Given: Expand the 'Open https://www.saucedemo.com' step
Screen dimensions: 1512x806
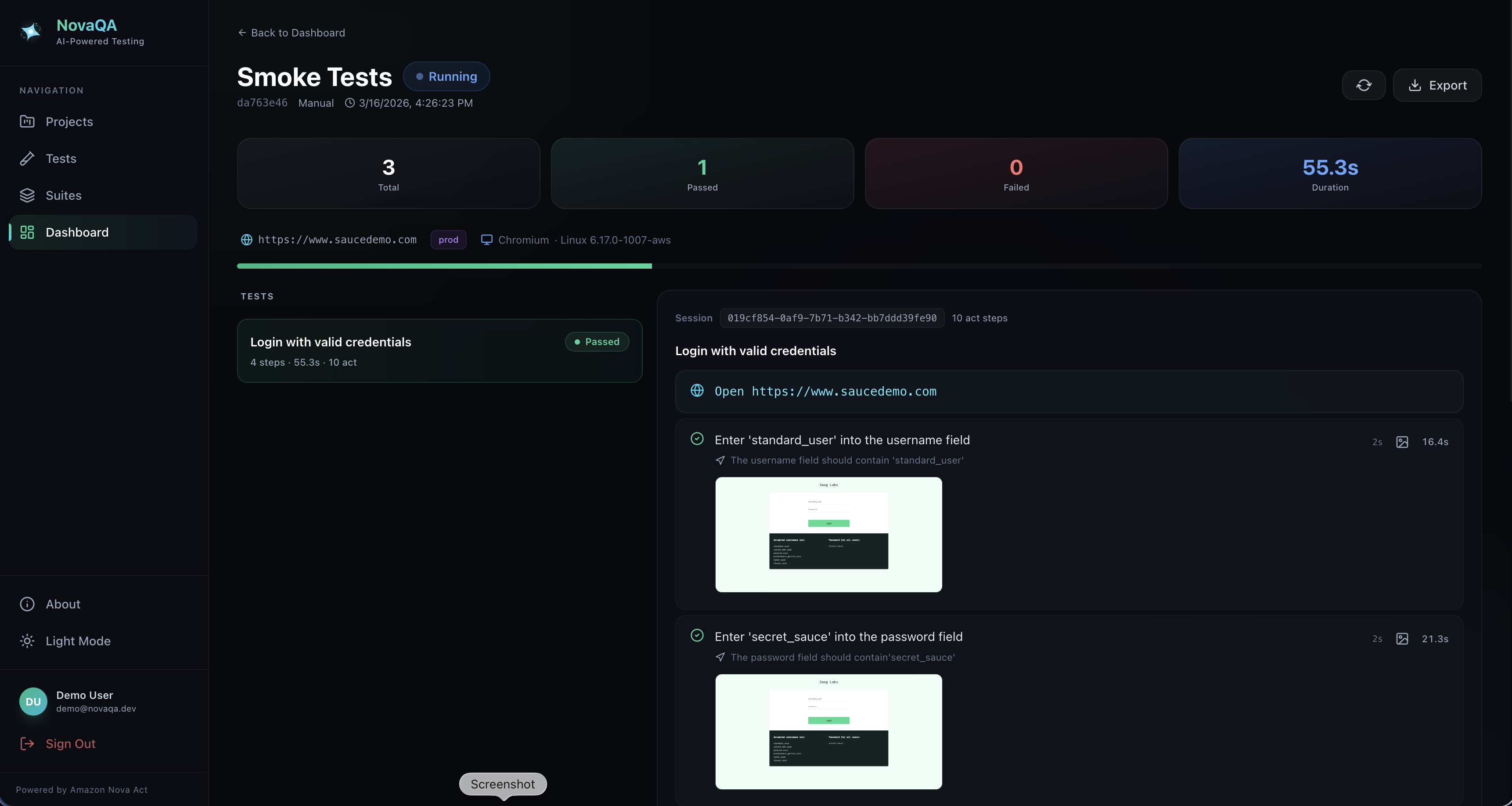Looking at the screenshot, I should pos(824,392).
